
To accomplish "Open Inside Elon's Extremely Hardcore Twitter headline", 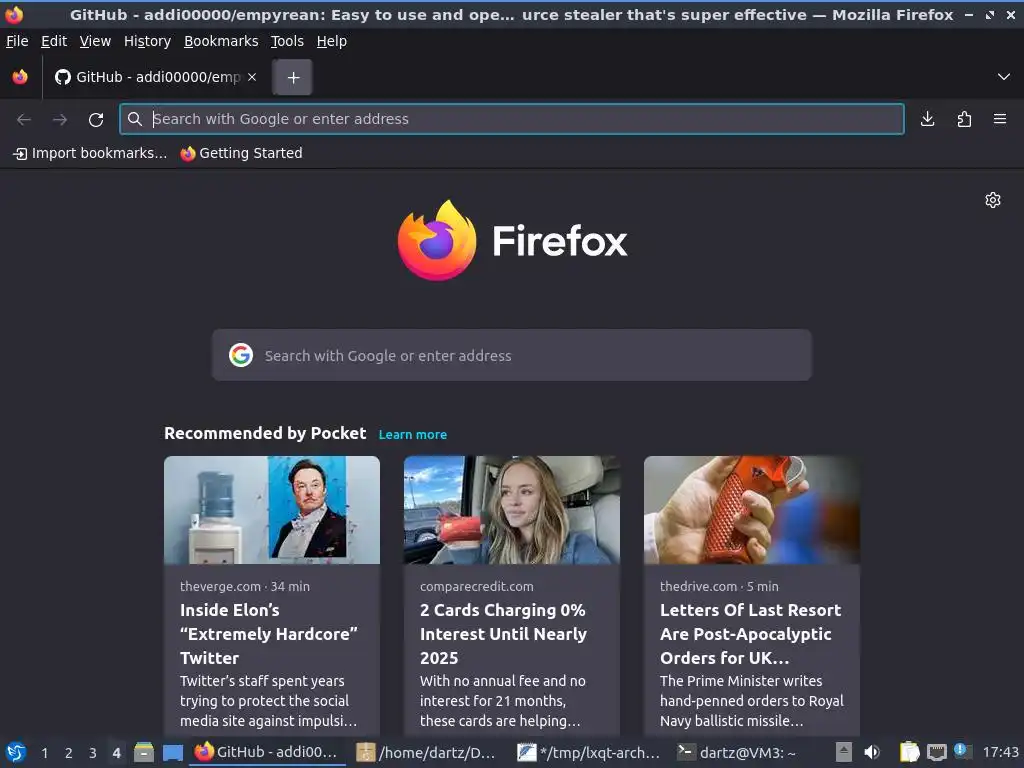I will [x=268, y=634].
